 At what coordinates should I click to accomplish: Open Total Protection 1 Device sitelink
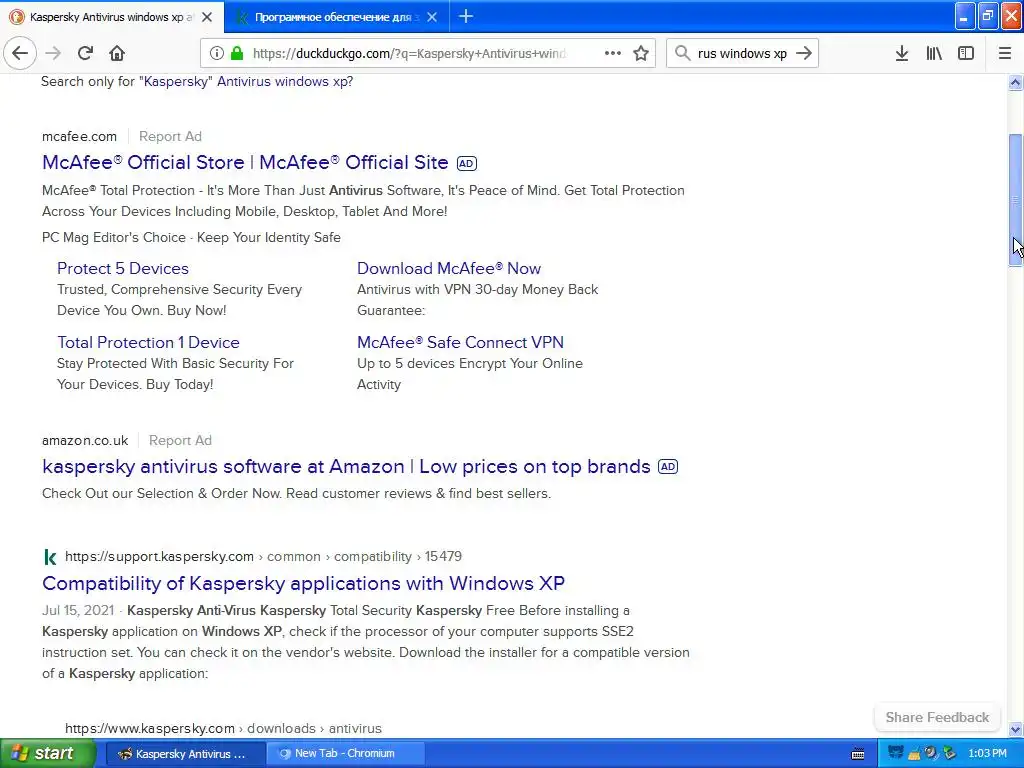point(148,342)
